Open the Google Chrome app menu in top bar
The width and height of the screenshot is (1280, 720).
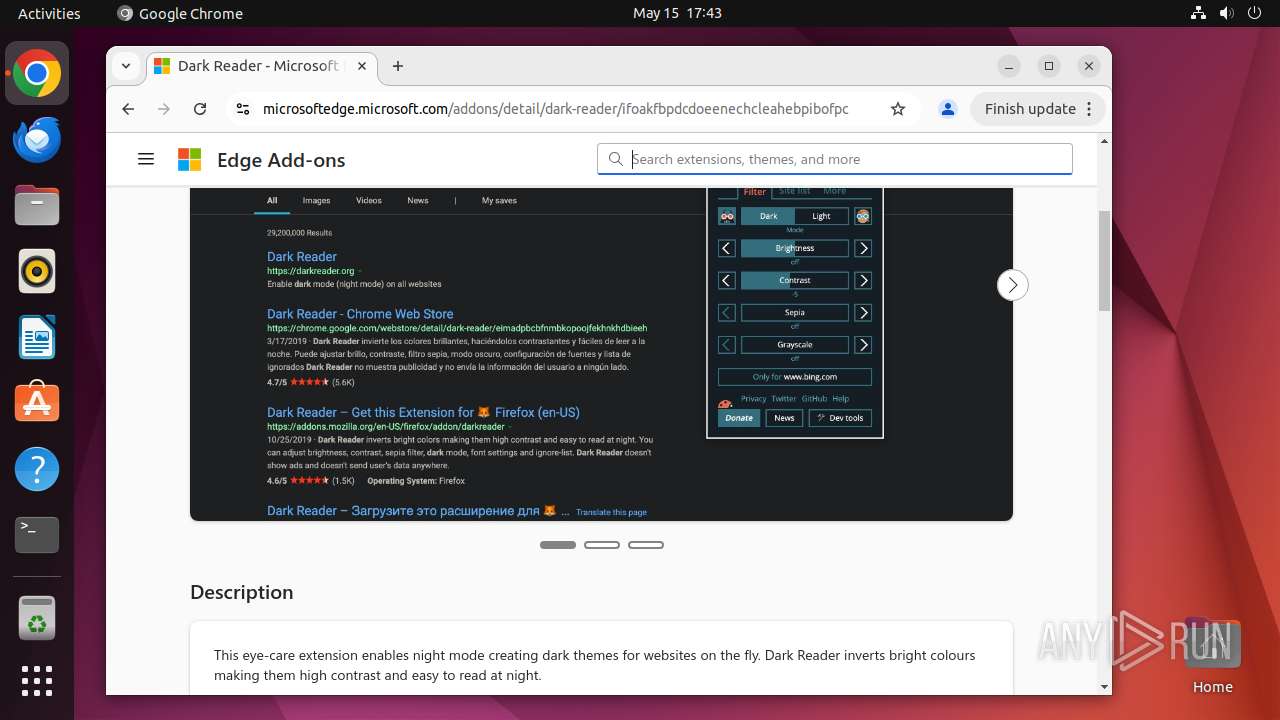click(180, 13)
